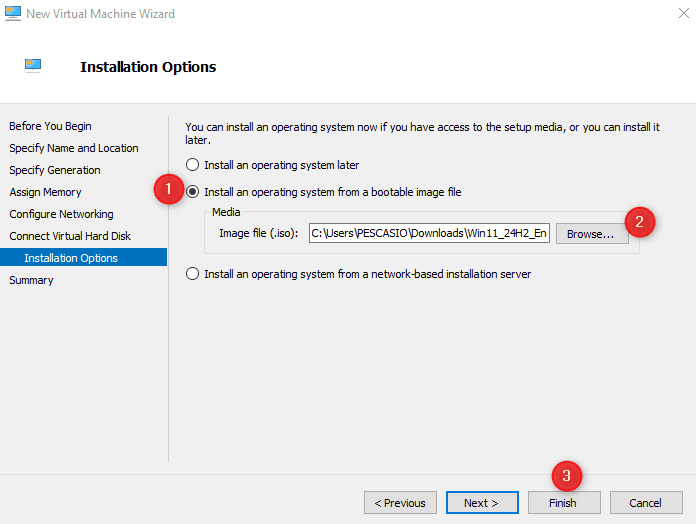
Task: Click the 'Image file (.iso):' label
Action: coord(258,233)
